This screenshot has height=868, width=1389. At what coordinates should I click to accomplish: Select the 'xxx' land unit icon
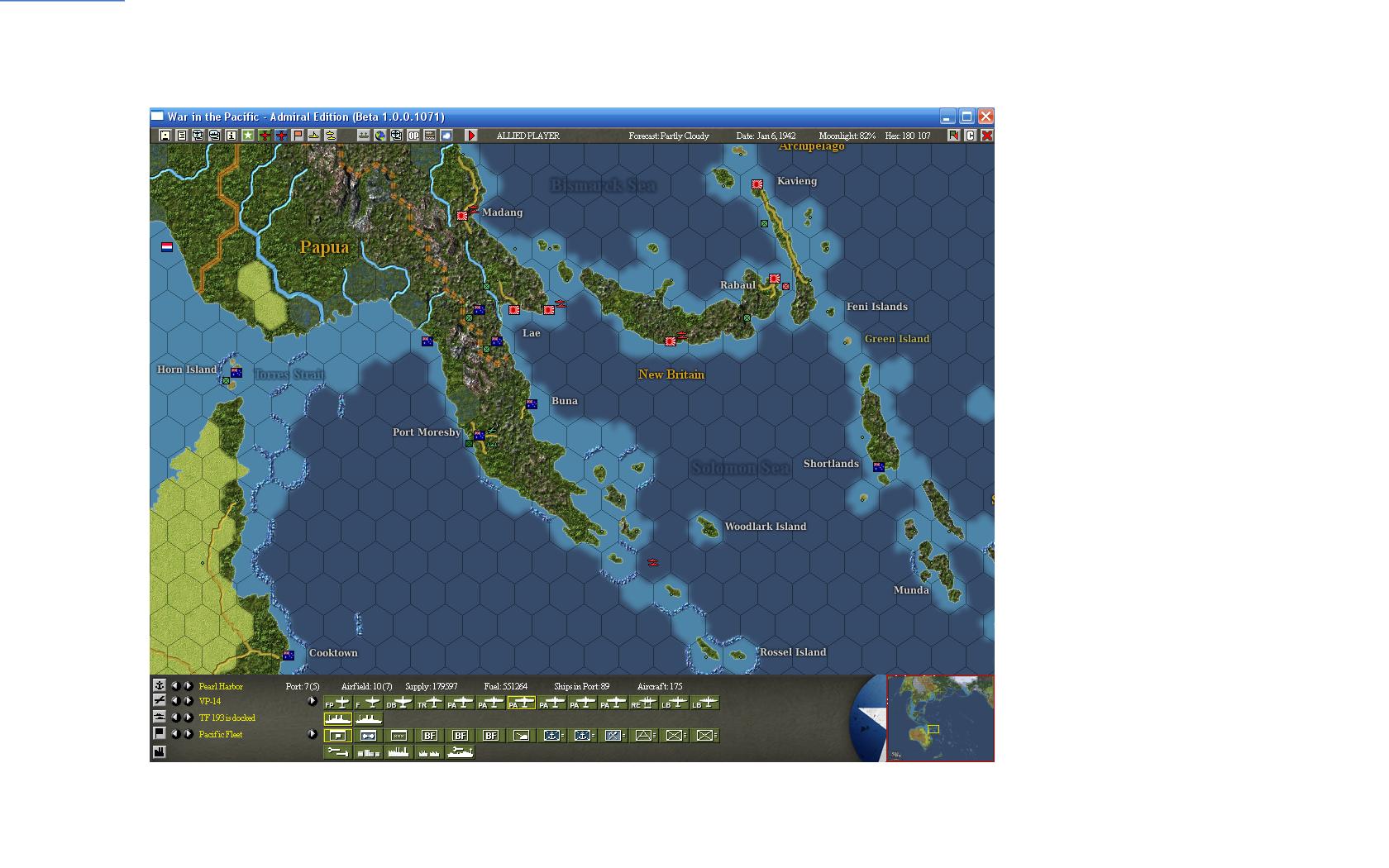(399, 735)
